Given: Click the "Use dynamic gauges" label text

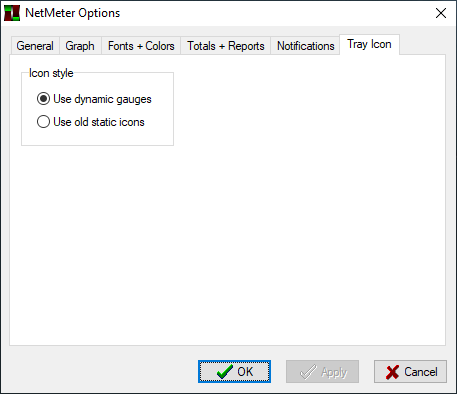Looking at the screenshot, I should [102, 99].
